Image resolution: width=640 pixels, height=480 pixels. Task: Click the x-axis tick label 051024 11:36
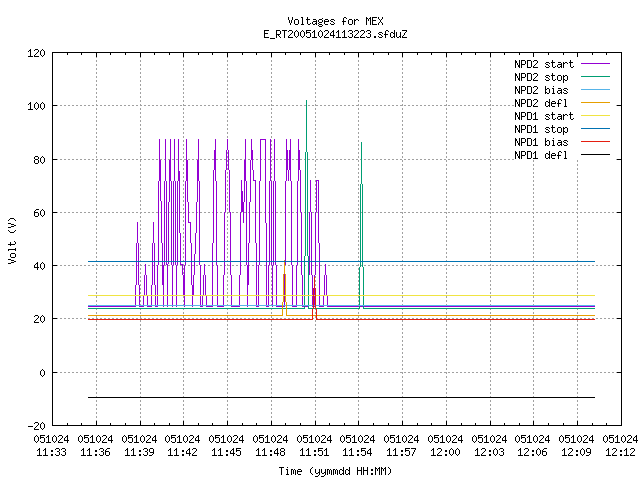pos(95,445)
